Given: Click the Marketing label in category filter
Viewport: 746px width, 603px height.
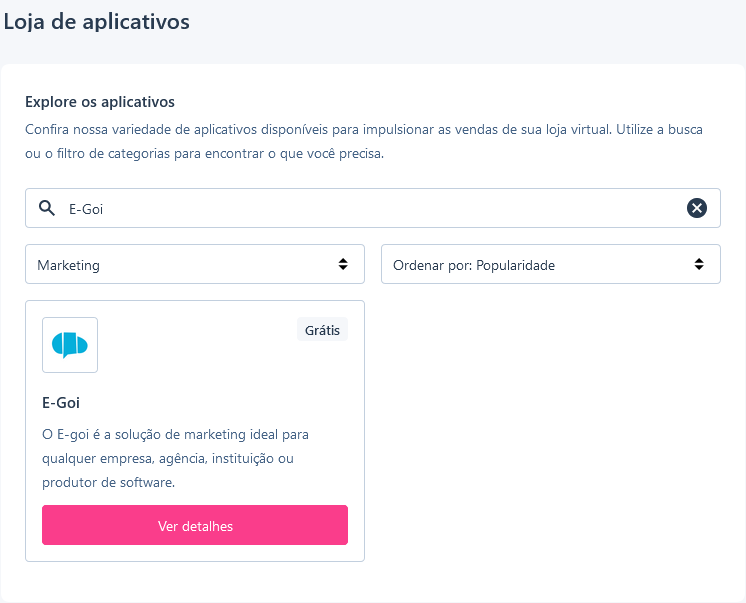Looking at the screenshot, I should coord(69,266).
